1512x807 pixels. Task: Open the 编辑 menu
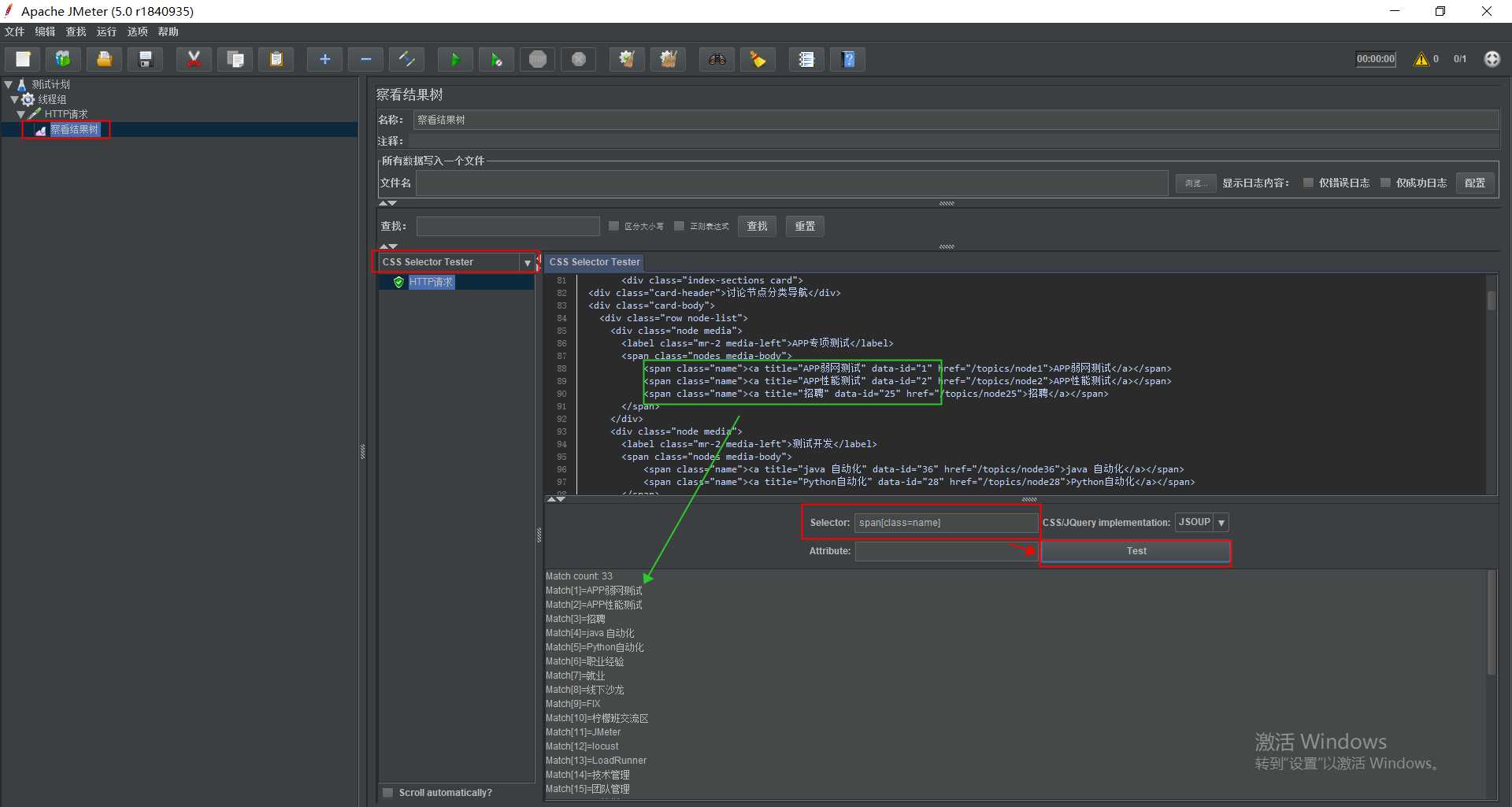45,31
